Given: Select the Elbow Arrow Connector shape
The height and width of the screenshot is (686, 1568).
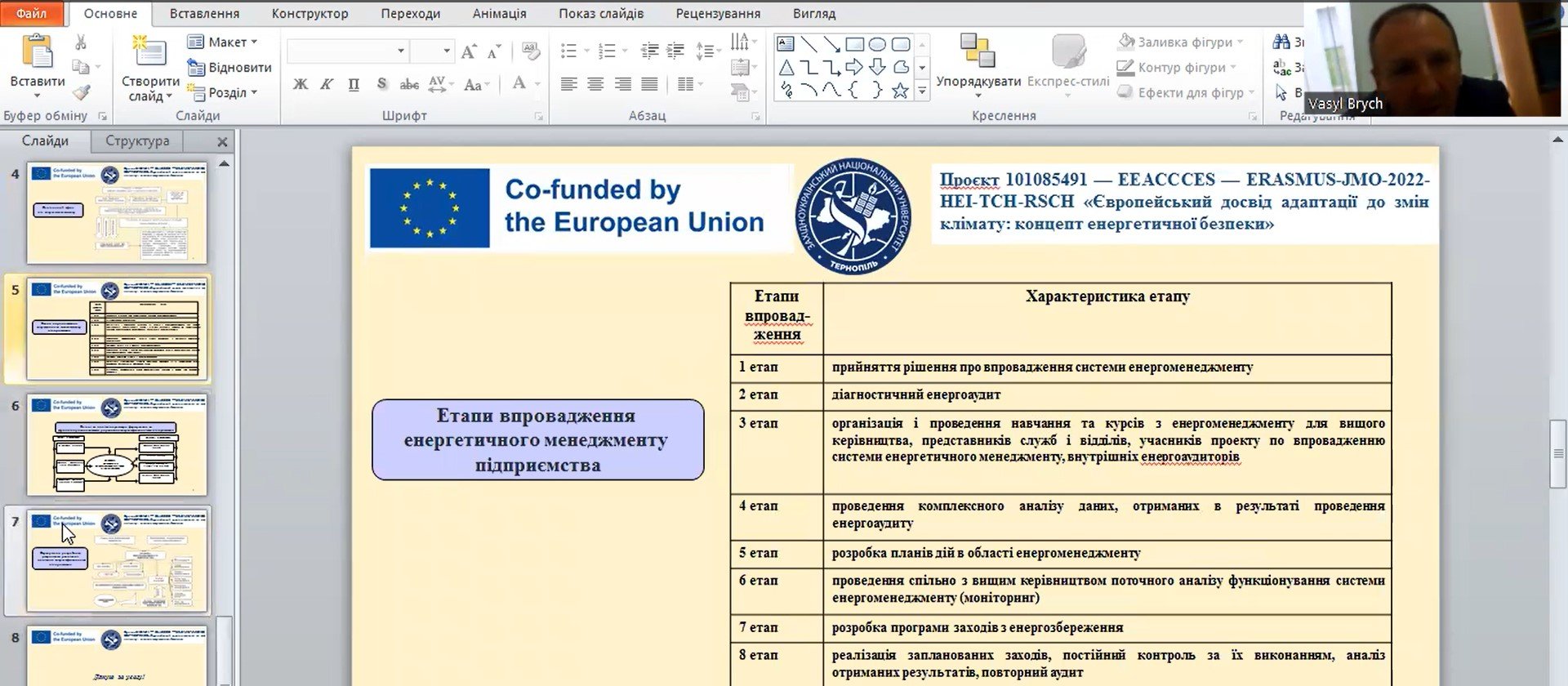Looking at the screenshot, I should [831, 67].
